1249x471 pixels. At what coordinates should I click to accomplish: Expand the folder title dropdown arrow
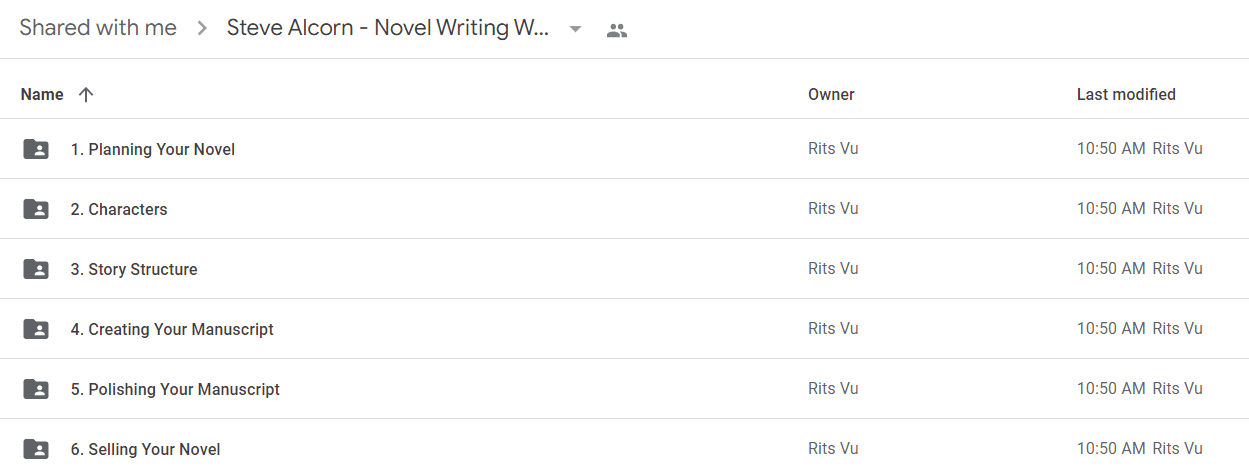(575, 29)
